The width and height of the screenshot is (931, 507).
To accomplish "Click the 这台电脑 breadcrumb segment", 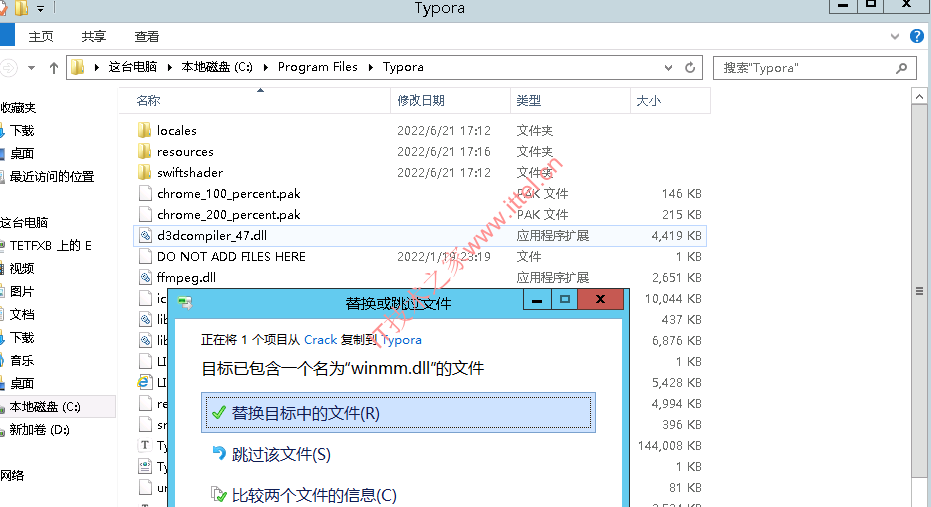I will [132, 67].
